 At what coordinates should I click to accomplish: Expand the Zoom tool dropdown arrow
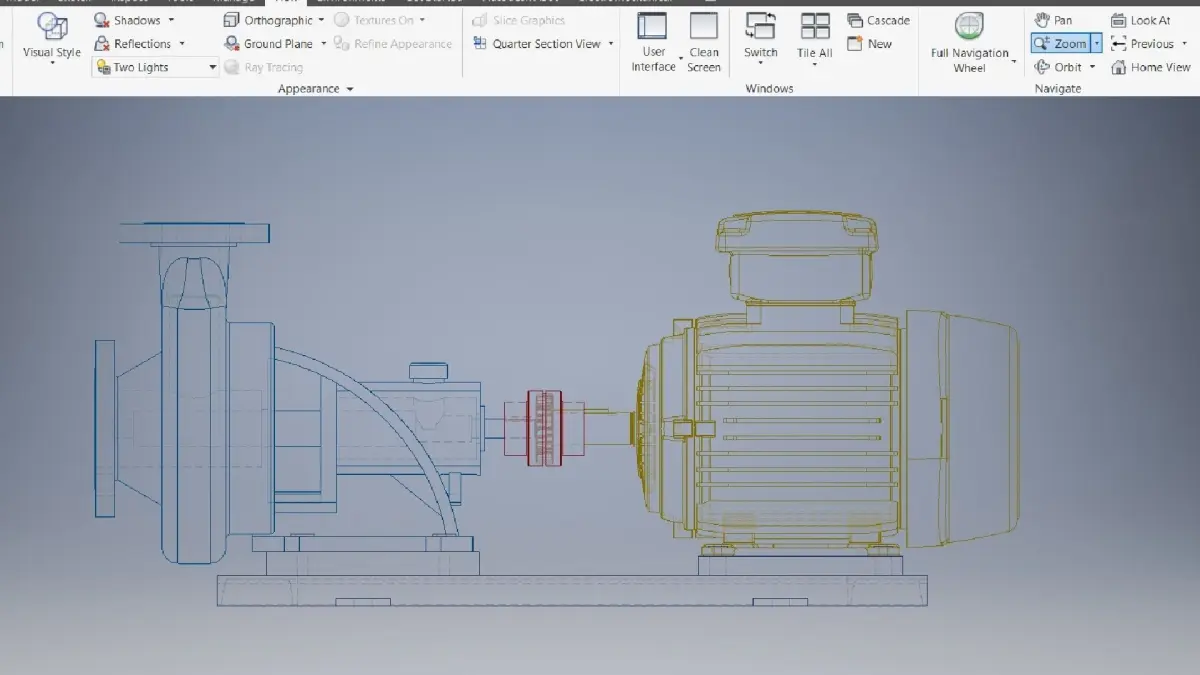pos(1097,44)
